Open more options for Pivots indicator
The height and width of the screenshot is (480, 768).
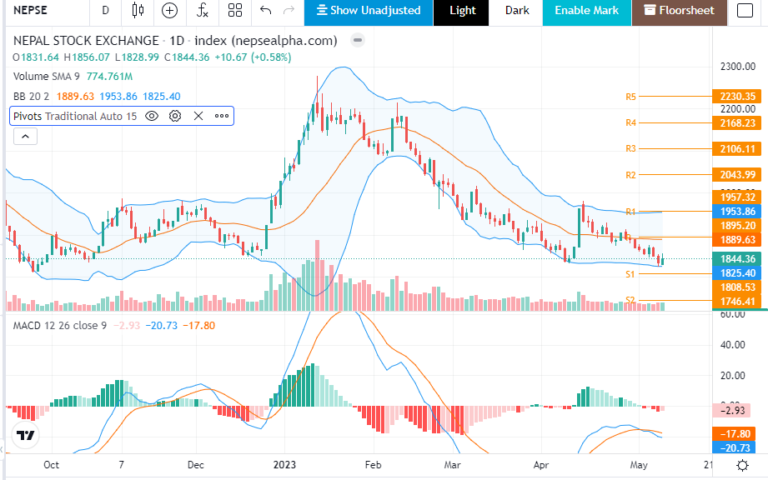pyautogui.click(x=221, y=116)
